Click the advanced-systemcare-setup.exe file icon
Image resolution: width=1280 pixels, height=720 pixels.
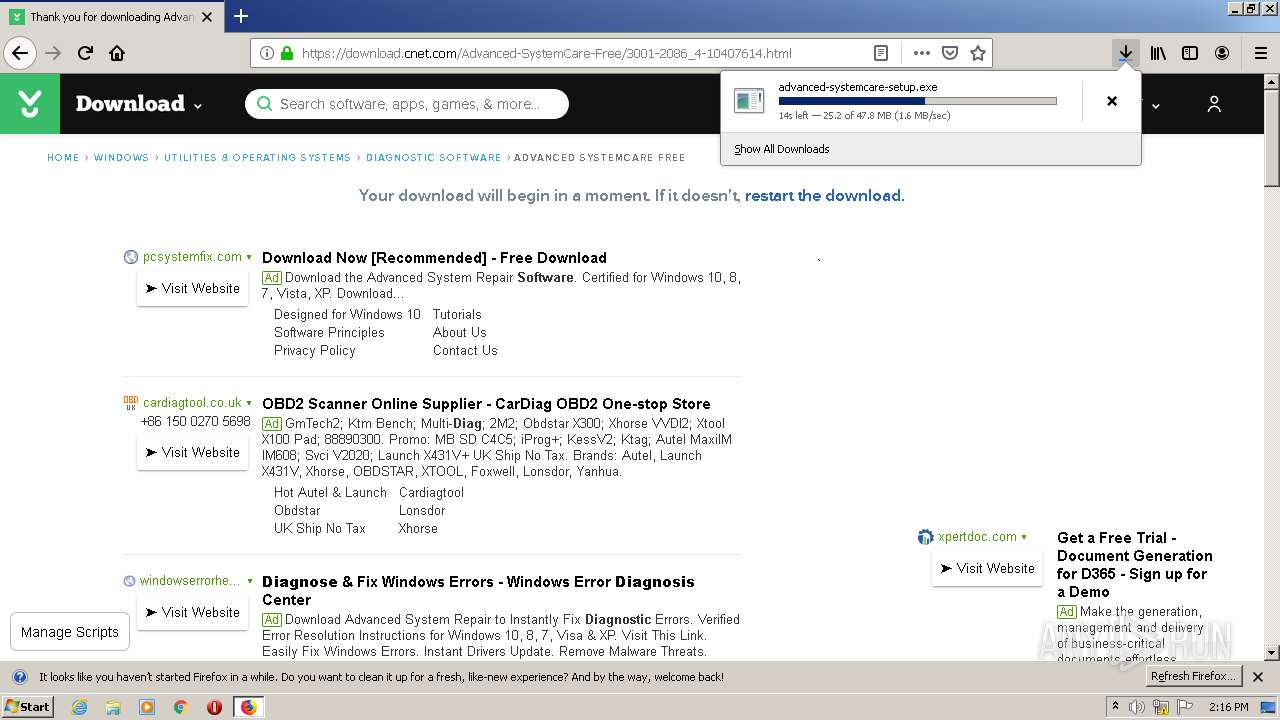coord(749,100)
